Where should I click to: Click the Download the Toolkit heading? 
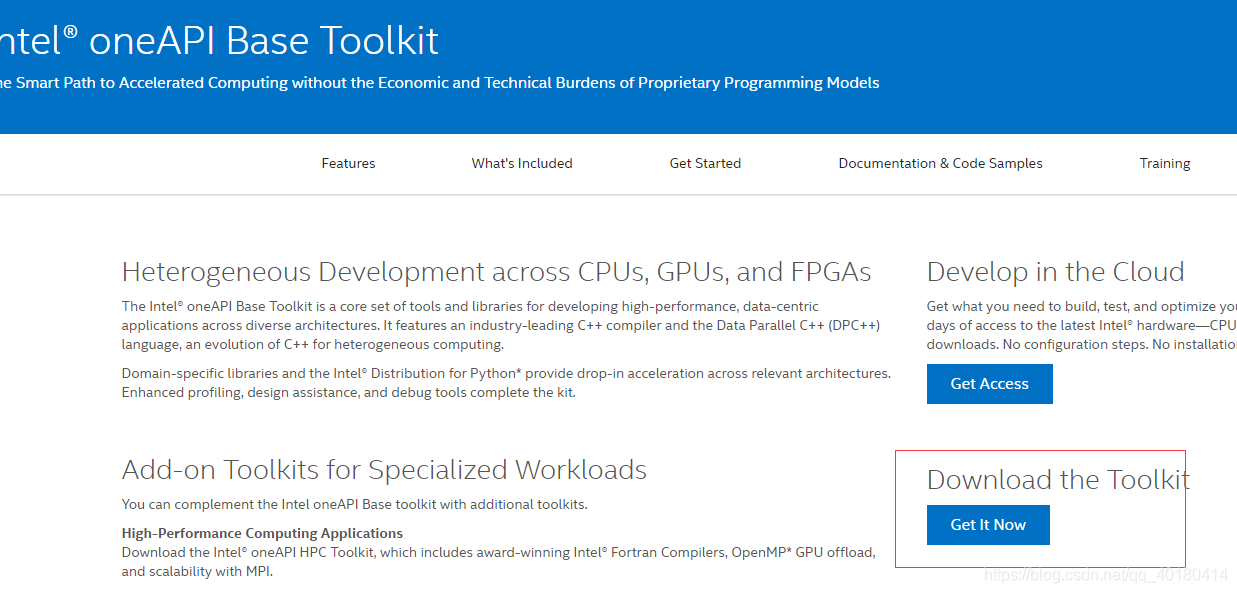[1058, 480]
